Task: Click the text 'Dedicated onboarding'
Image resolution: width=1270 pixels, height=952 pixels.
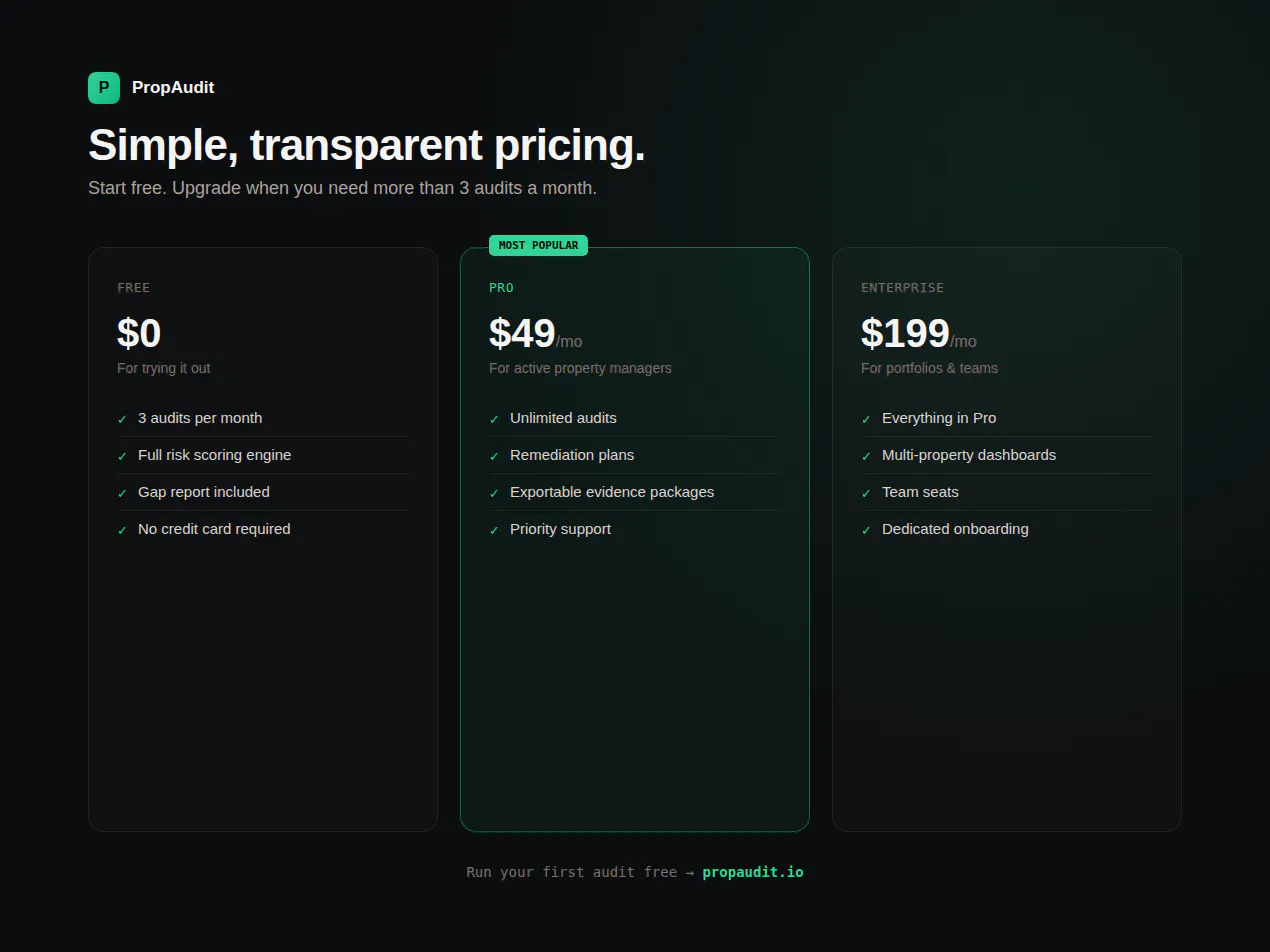Action: [955, 529]
